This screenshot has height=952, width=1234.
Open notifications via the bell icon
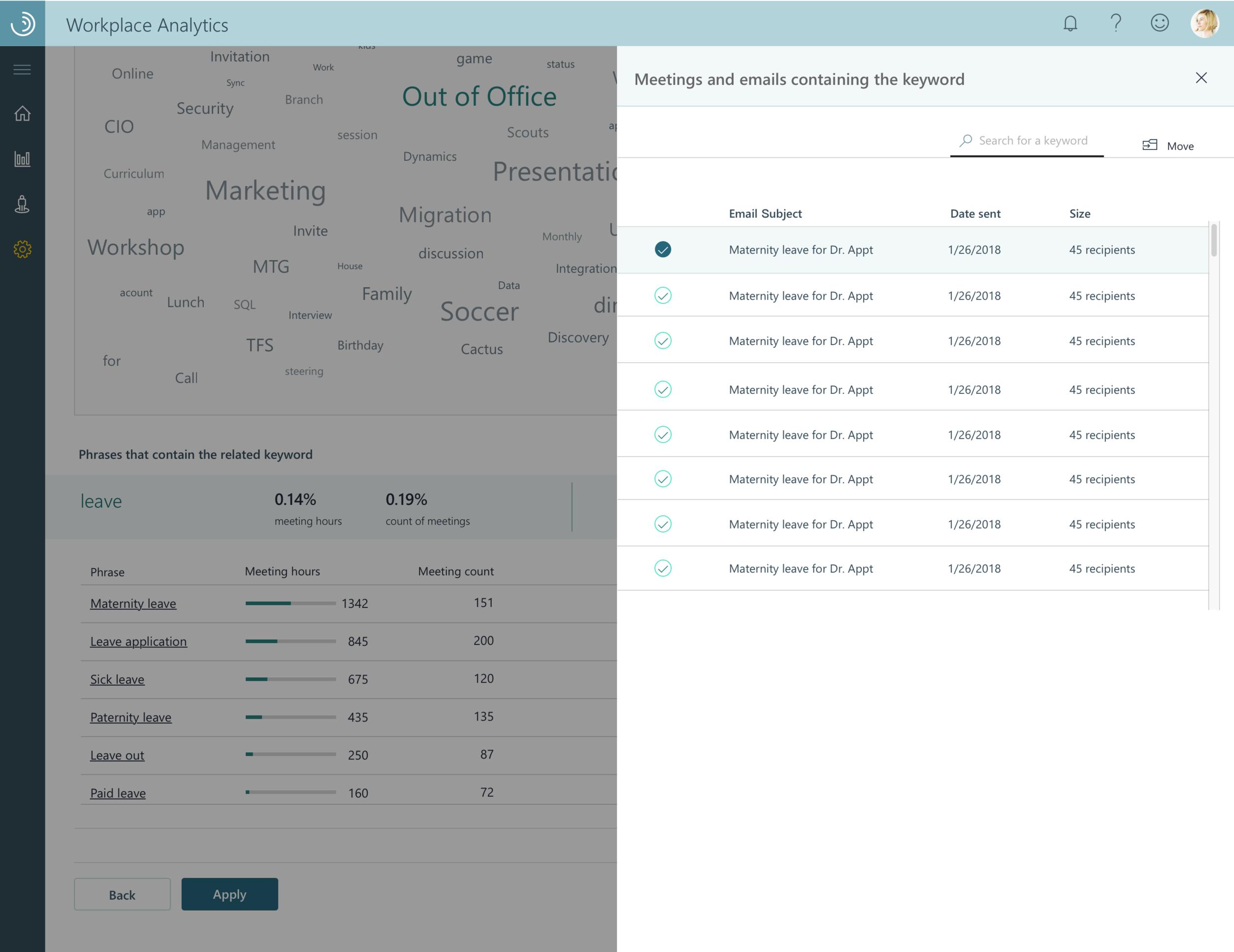1070,23
